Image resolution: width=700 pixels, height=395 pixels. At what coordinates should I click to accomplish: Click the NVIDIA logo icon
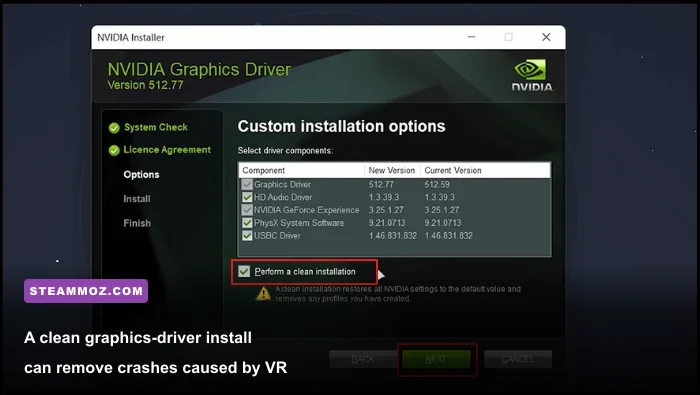pos(532,75)
